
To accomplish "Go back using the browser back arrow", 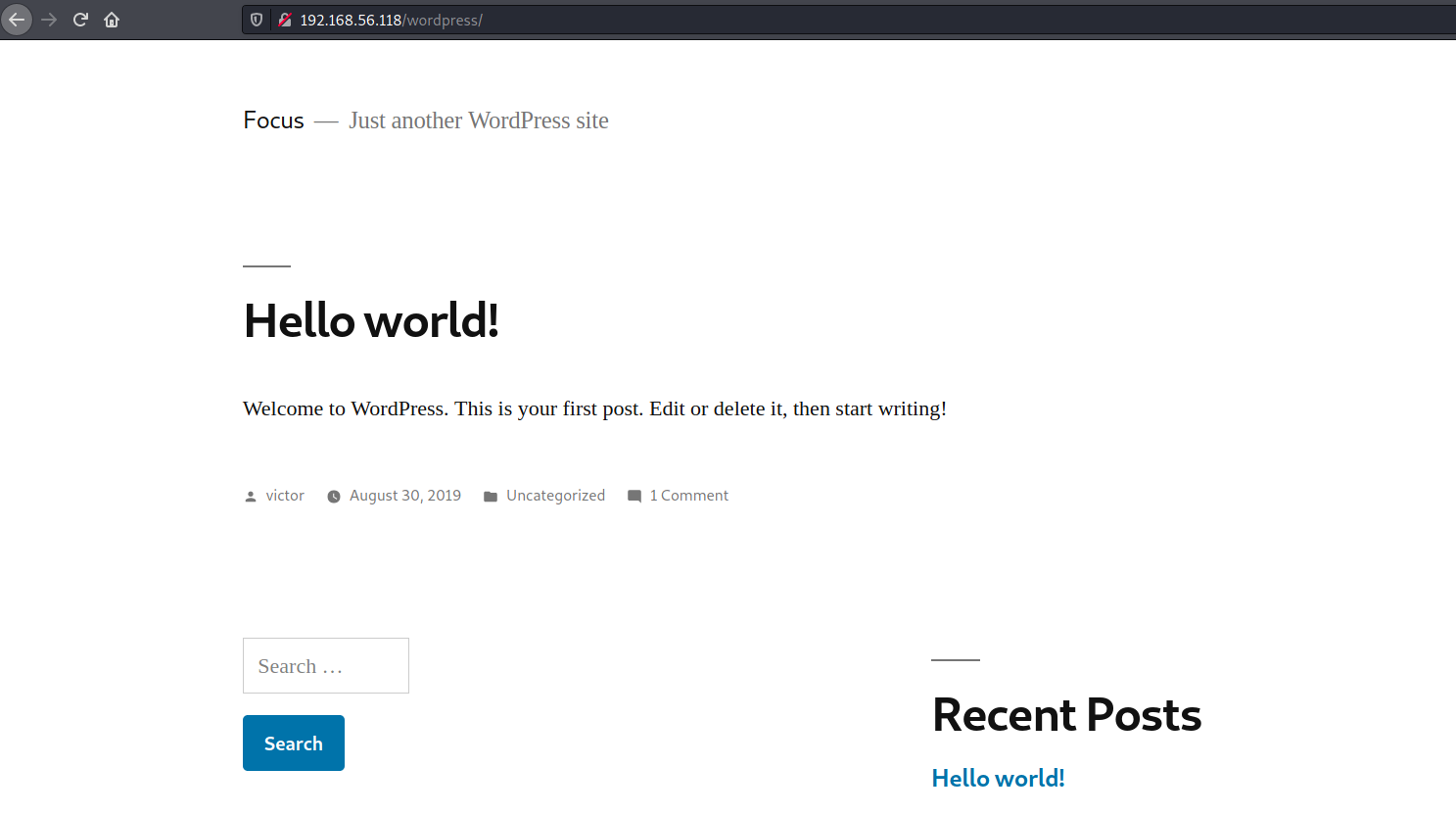I will [17, 20].
